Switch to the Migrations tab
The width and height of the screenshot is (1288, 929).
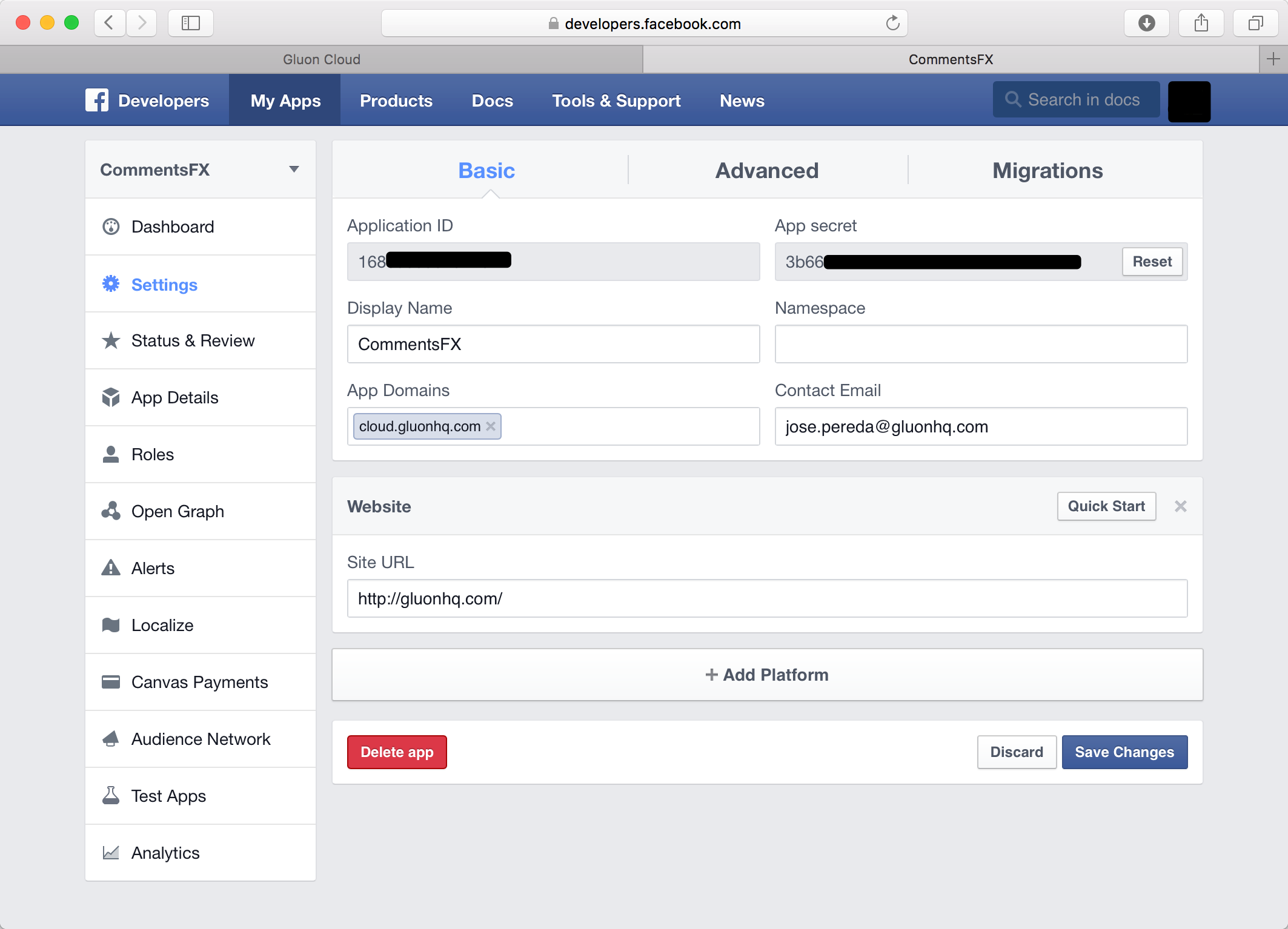[1047, 171]
